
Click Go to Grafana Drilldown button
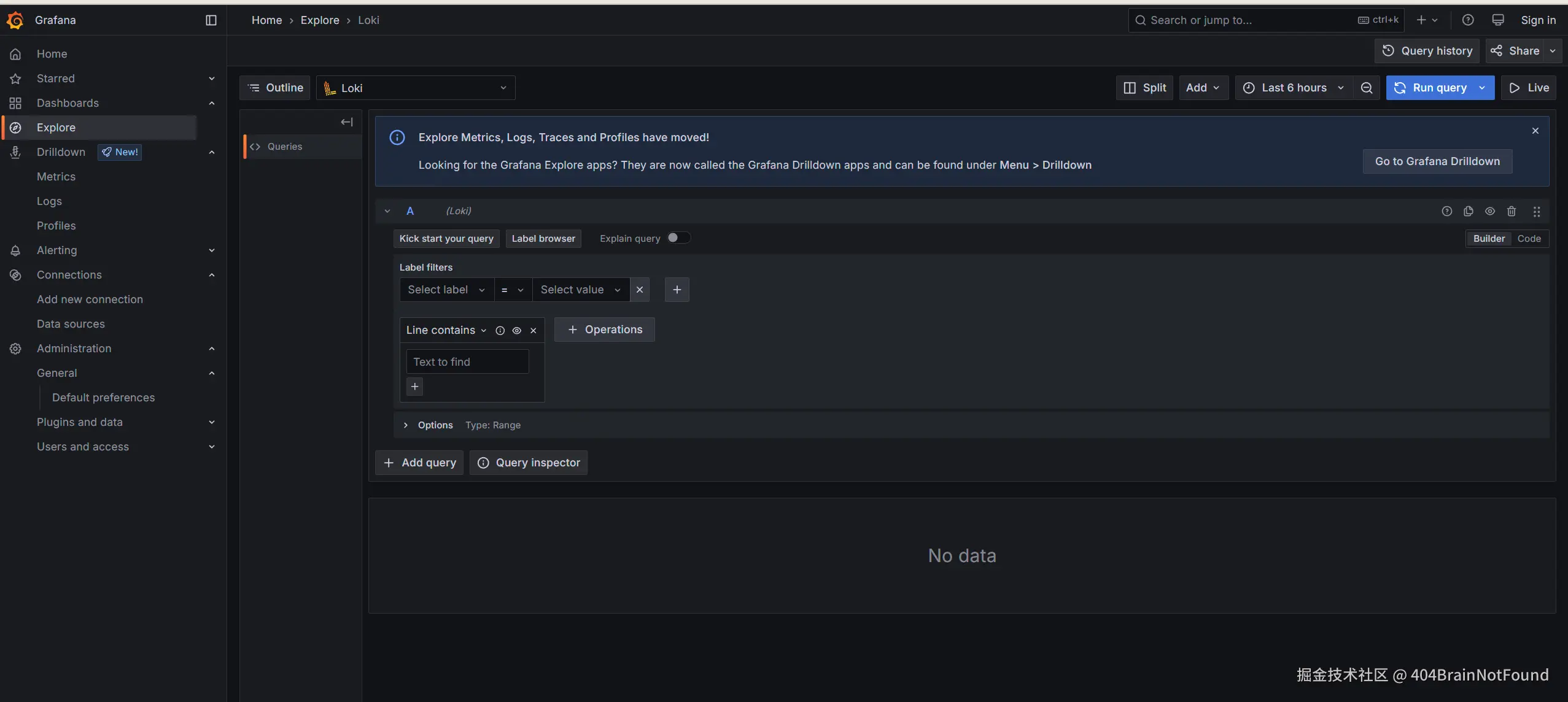click(1437, 161)
